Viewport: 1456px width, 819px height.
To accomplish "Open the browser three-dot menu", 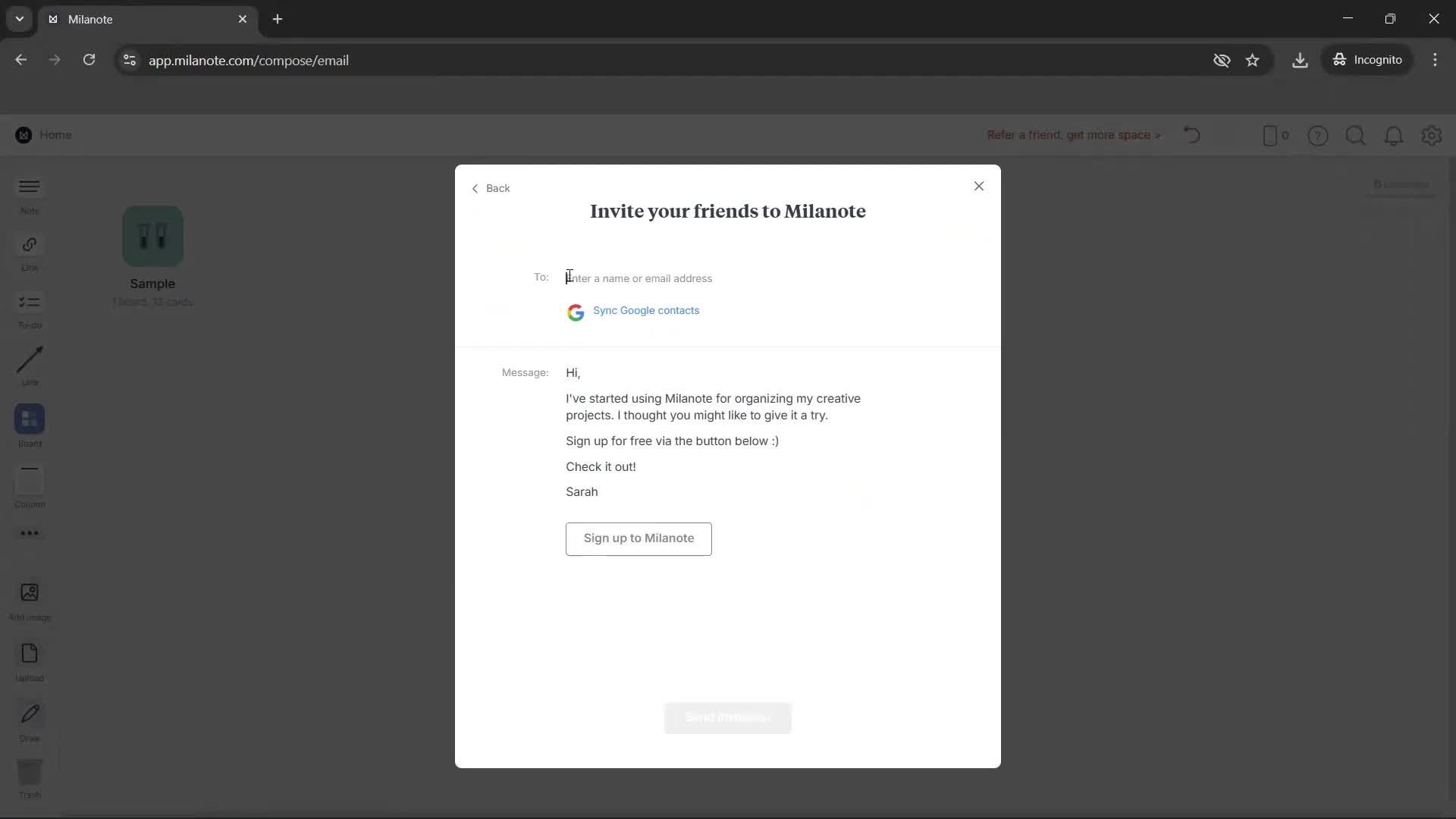I will coord(1435,60).
